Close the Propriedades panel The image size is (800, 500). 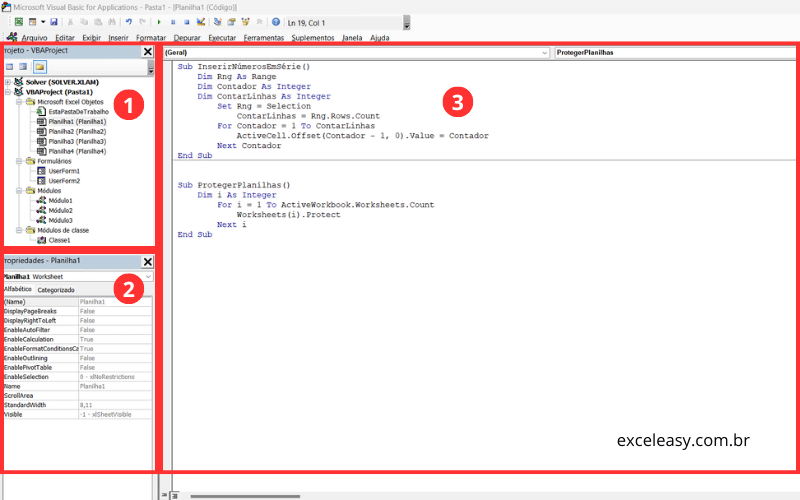coord(148,262)
